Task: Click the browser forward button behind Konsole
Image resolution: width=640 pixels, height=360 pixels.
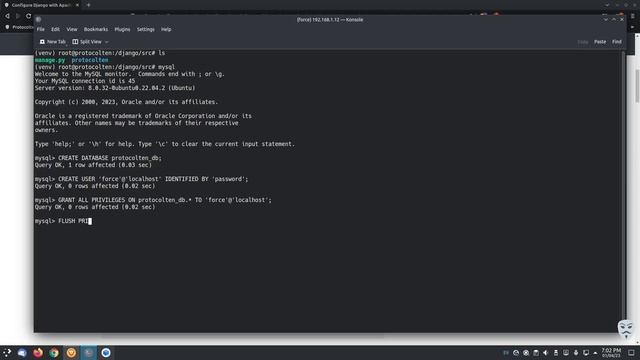Action: [x=18, y=16]
